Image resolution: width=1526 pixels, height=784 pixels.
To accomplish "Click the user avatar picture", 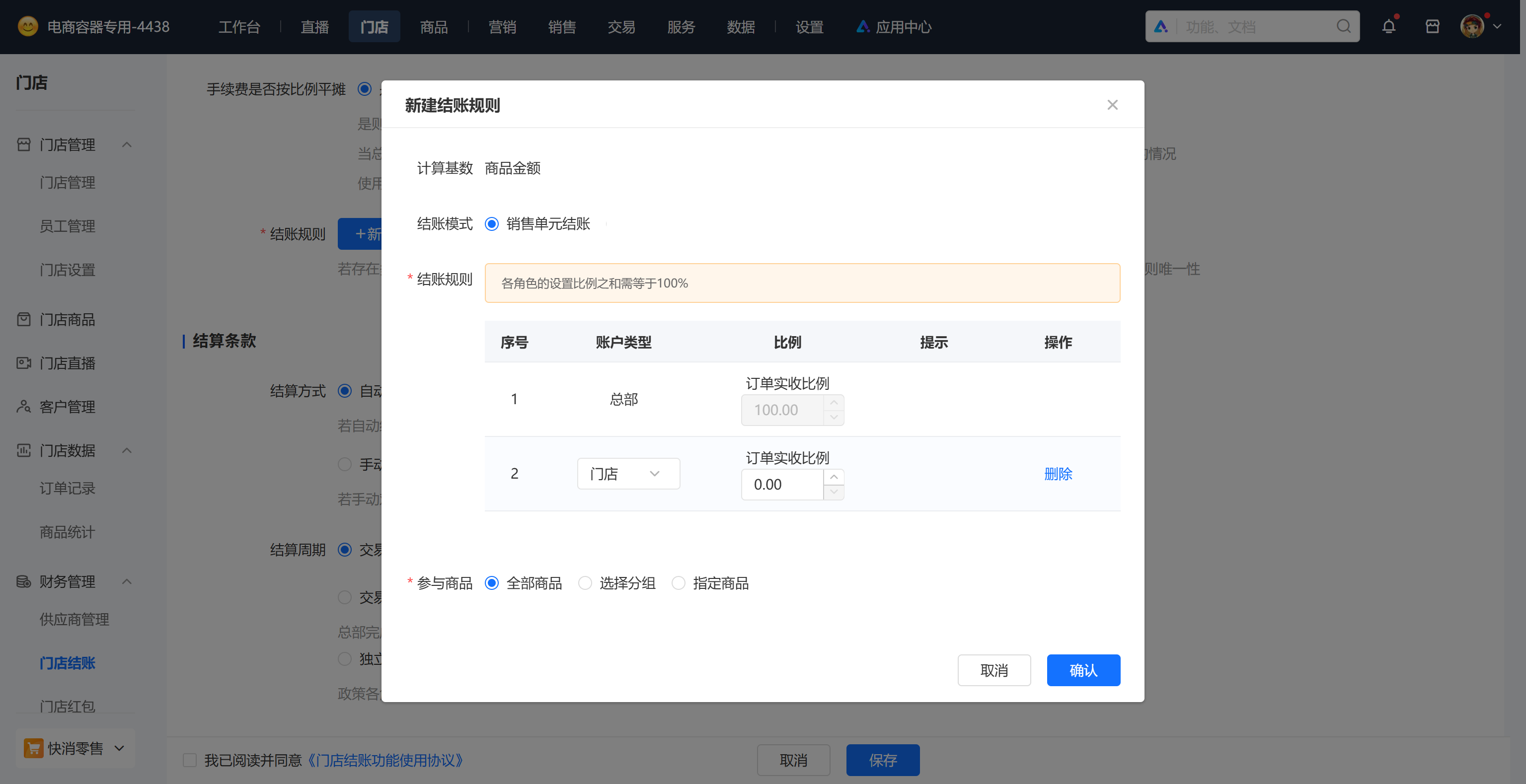I will (x=1472, y=27).
